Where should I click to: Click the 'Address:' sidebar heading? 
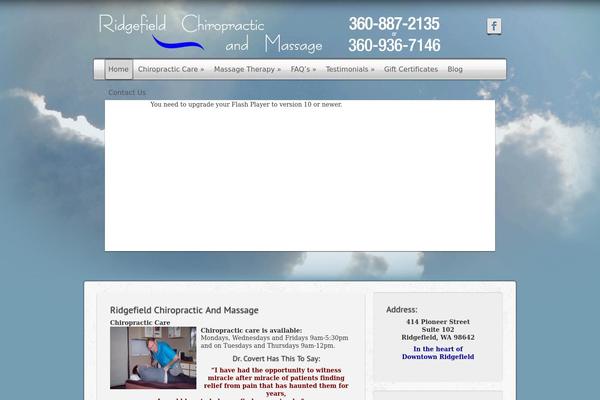click(x=402, y=310)
